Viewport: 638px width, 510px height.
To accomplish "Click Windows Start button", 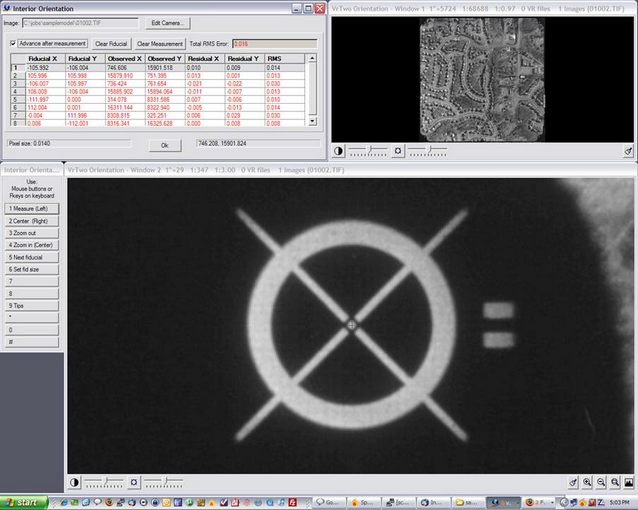I will coord(24,502).
